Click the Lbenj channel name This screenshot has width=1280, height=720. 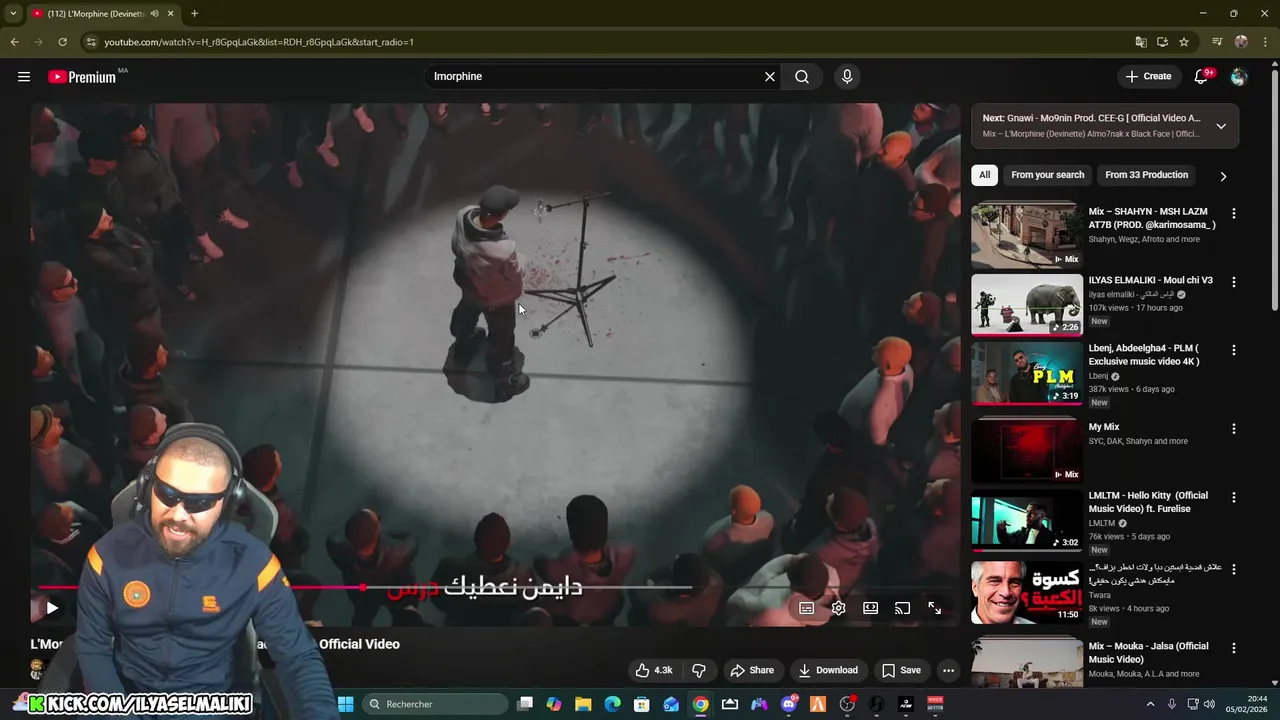point(1098,376)
